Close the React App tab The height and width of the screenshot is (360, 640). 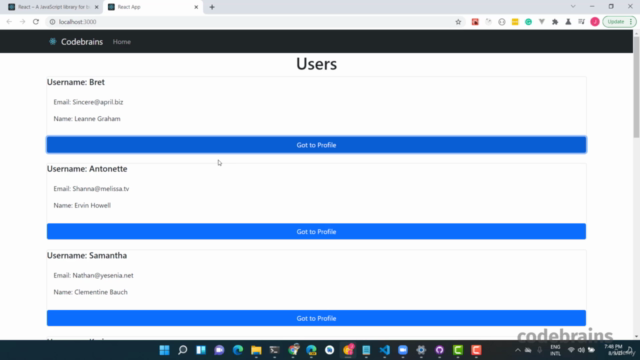click(196, 7)
